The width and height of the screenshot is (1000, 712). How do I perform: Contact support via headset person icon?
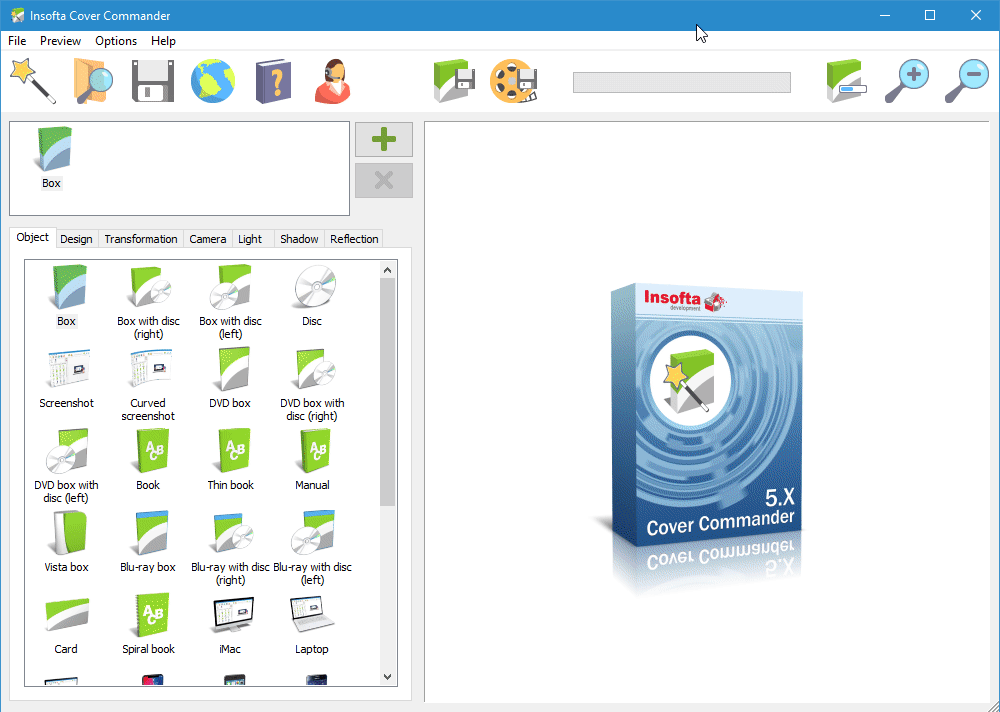tap(333, 81)
